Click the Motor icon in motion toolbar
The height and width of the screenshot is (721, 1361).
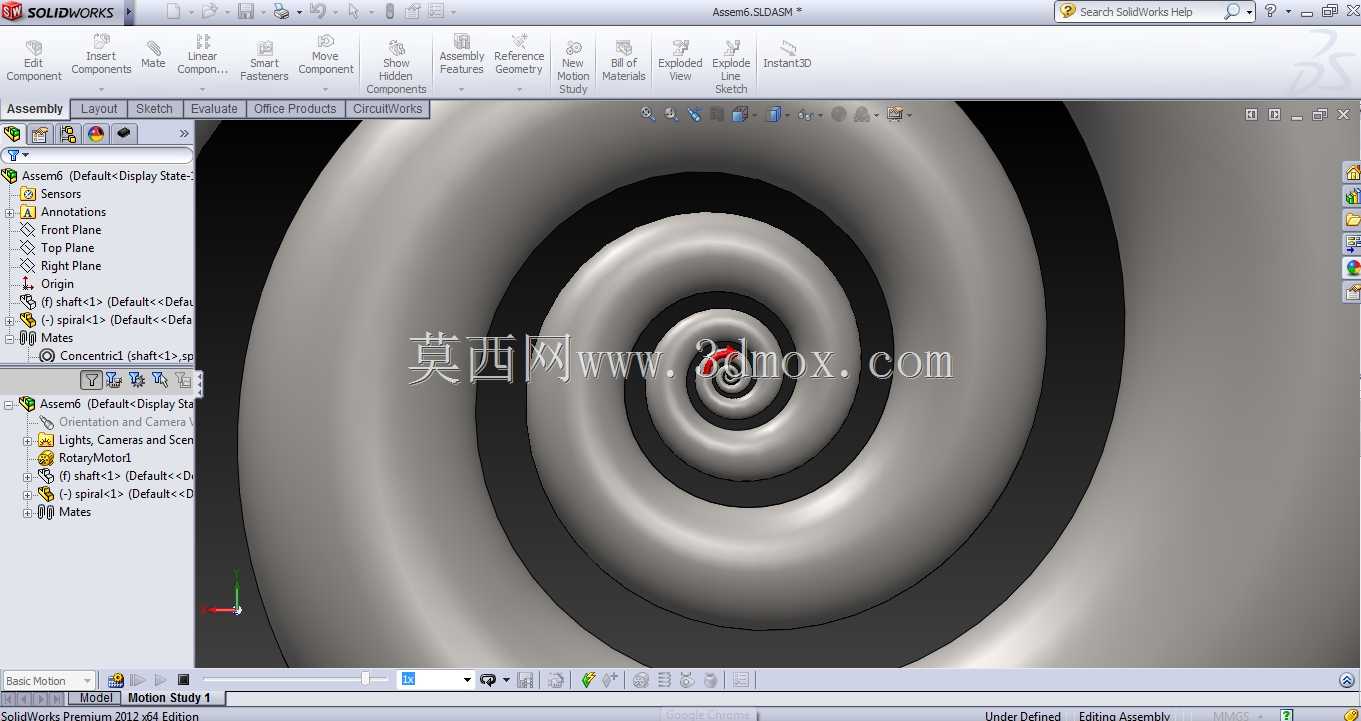pos(641,680)
